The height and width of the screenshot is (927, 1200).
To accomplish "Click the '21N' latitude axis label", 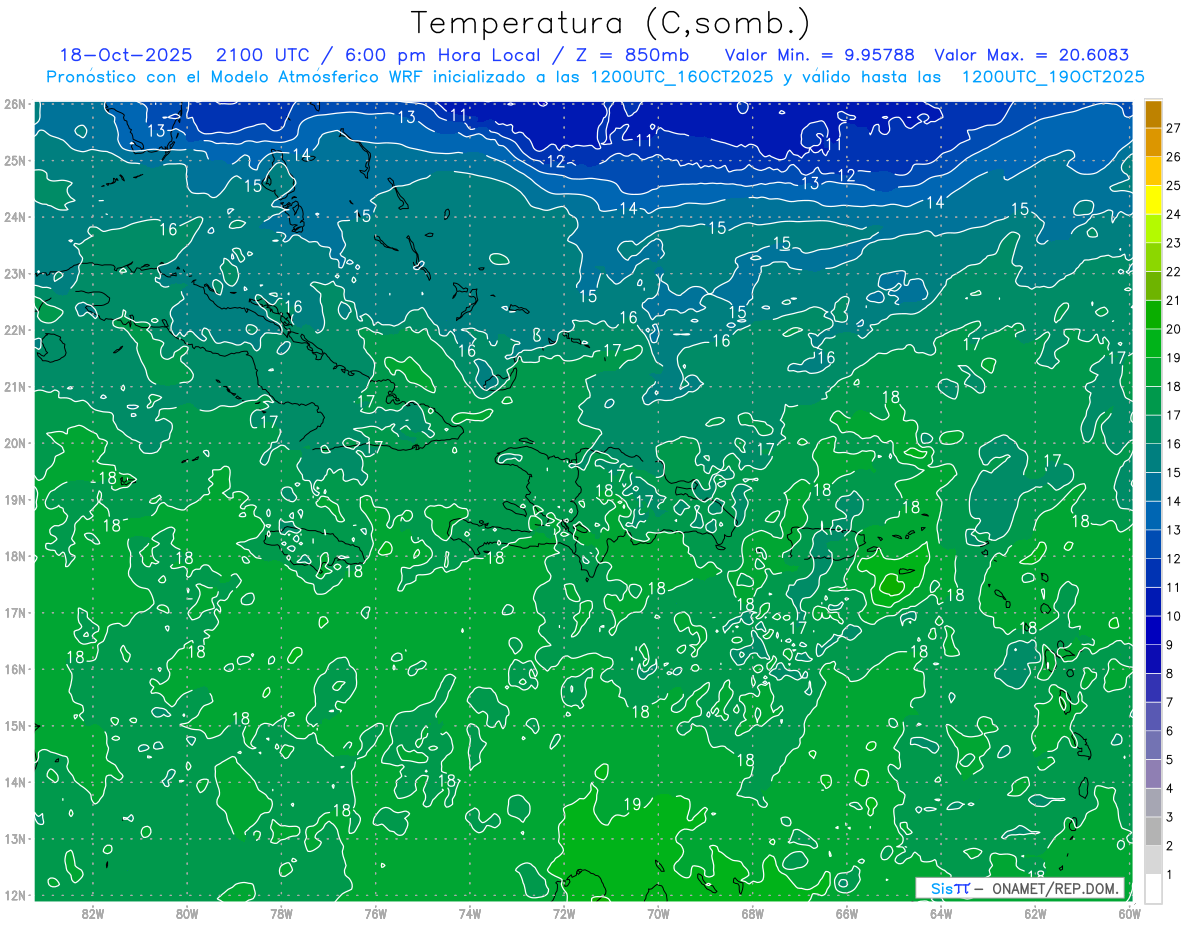I will click(x=14, y=387).
